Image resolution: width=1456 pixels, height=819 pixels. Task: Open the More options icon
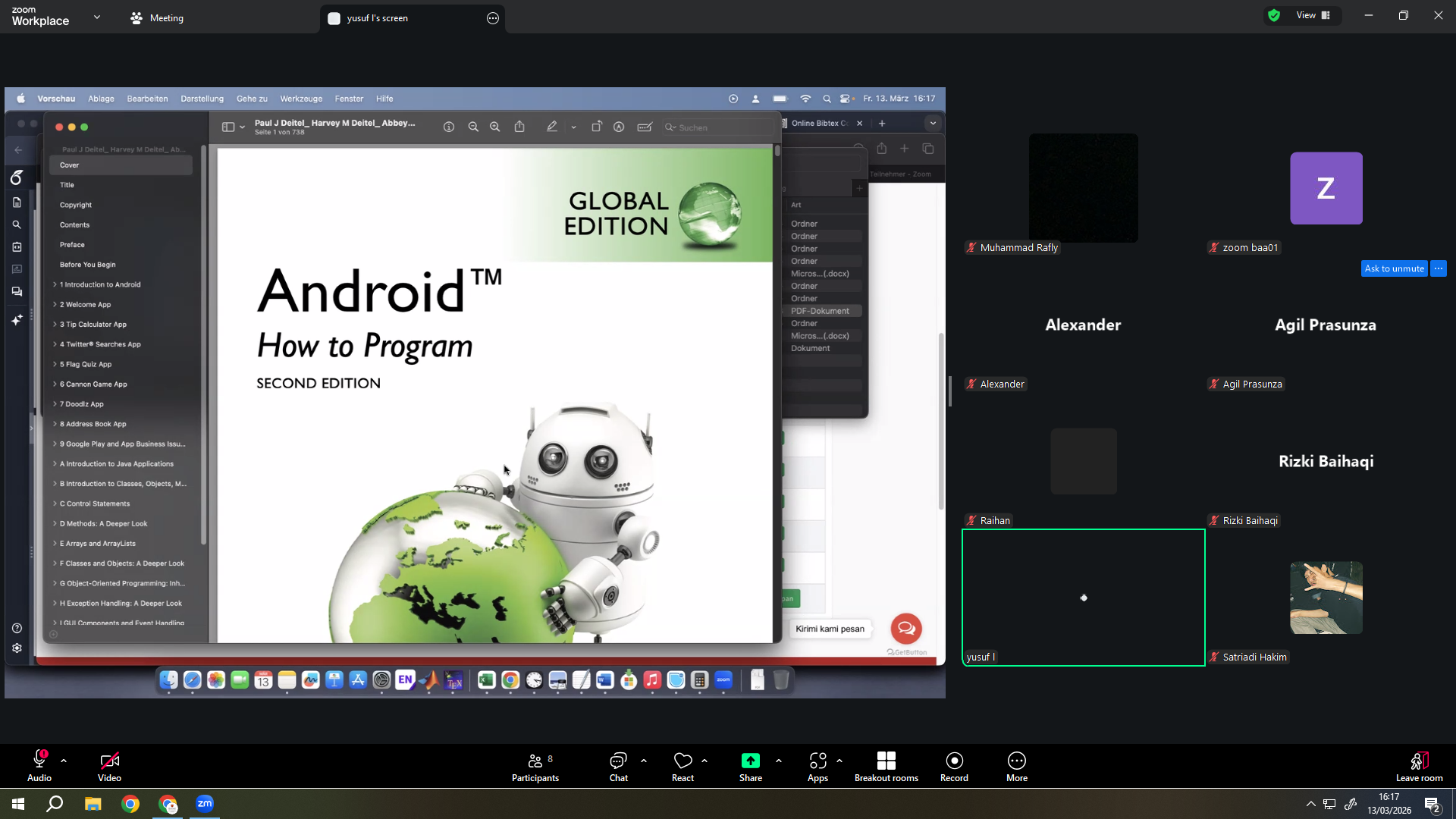pyautogui.click(x=1016, y=761)
